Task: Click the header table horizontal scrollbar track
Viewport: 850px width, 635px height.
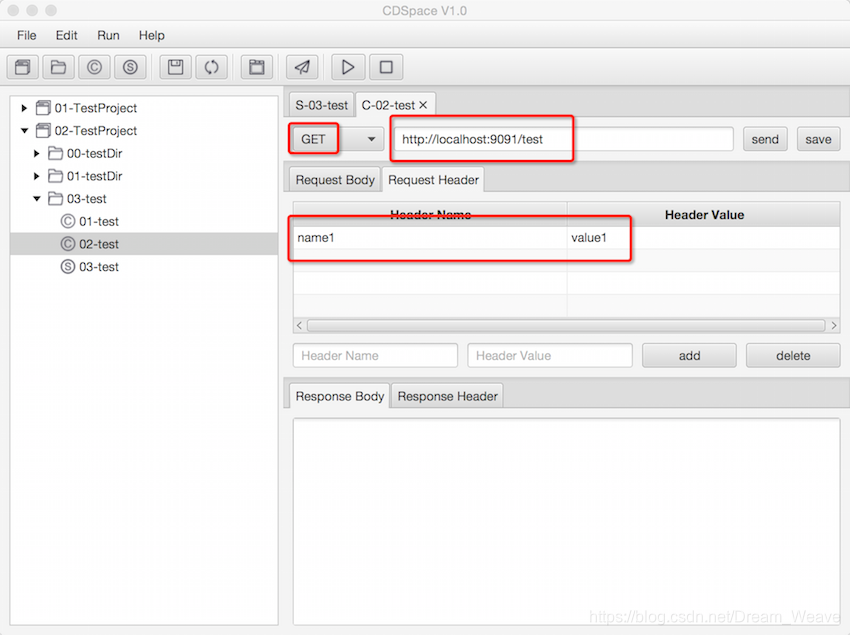Action: click(x=566, y=325)
